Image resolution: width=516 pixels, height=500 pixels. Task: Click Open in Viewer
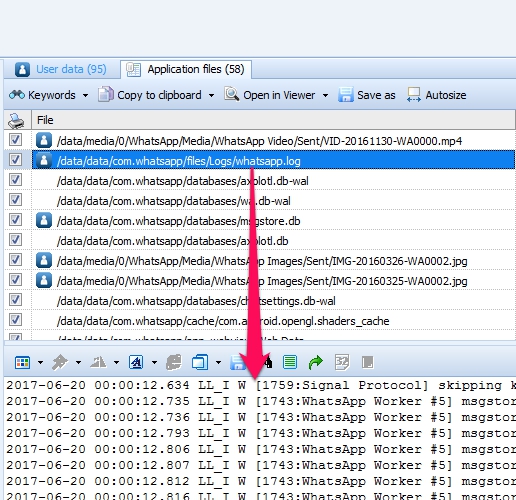(x=270, y=95)
